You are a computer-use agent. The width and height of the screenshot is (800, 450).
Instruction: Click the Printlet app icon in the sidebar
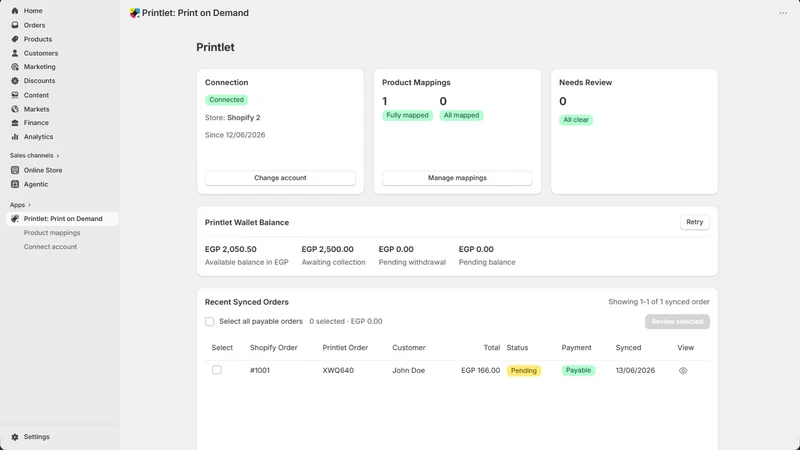pyautogui.click(x=15, y=219)
